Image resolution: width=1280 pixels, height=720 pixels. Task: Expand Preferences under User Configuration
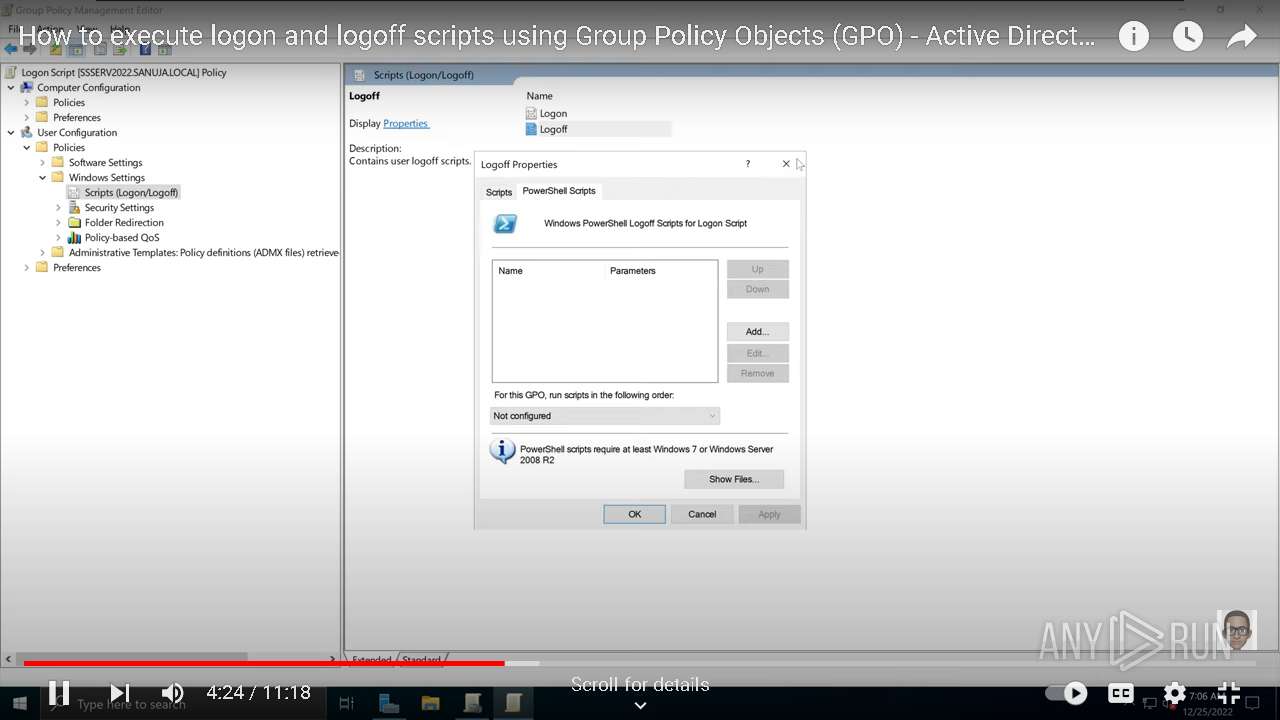click(x=27, y=267)
